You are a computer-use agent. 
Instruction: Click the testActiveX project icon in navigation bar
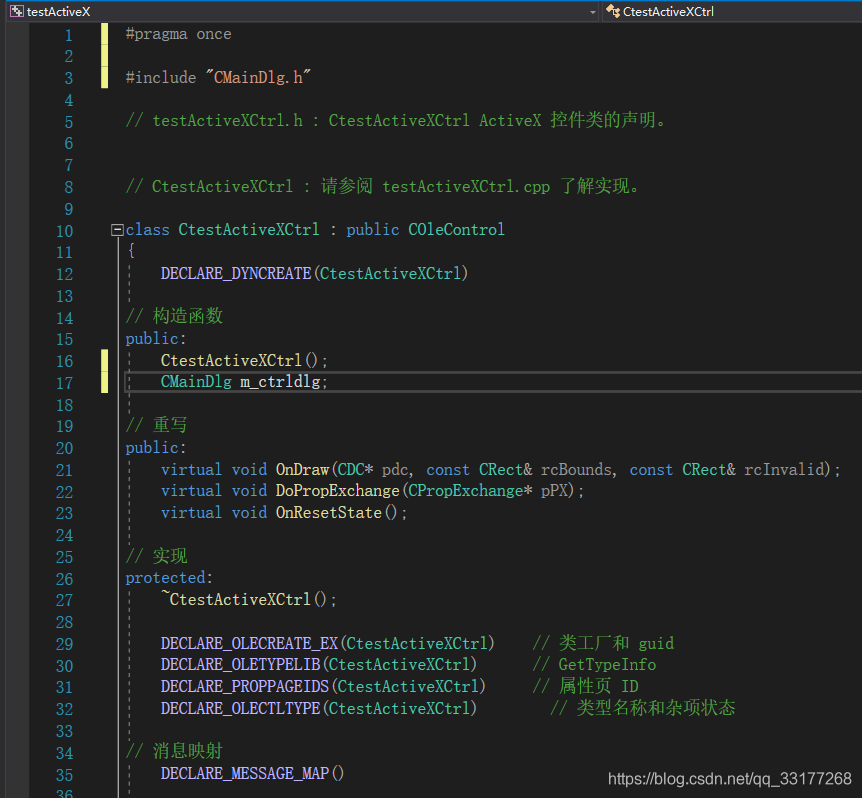click(16, 12)
